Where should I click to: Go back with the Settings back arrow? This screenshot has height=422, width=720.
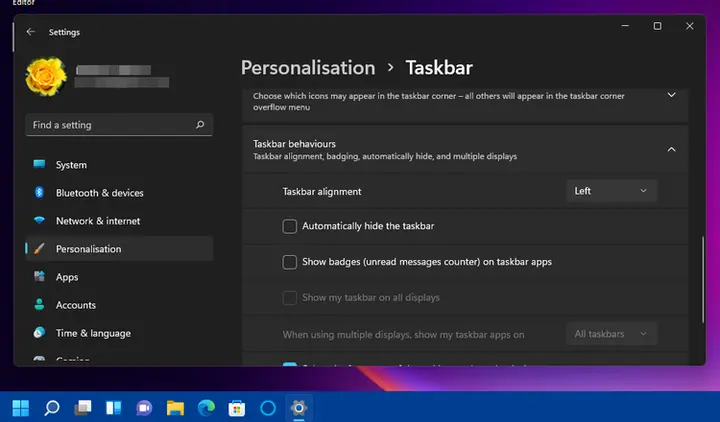[x=31, y=32]
